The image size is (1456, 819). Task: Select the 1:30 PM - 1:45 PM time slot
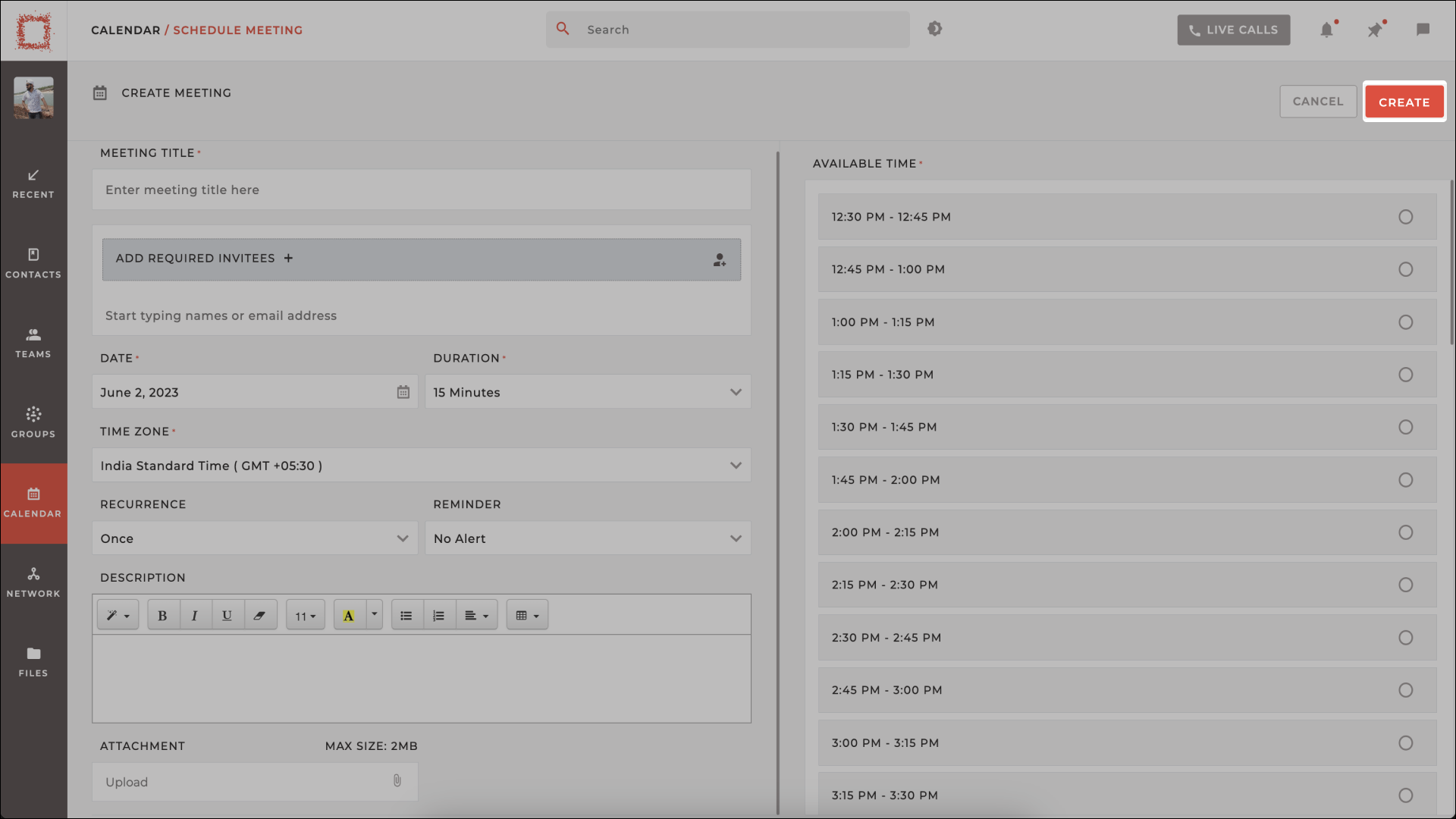click(x=1405, y=427)
